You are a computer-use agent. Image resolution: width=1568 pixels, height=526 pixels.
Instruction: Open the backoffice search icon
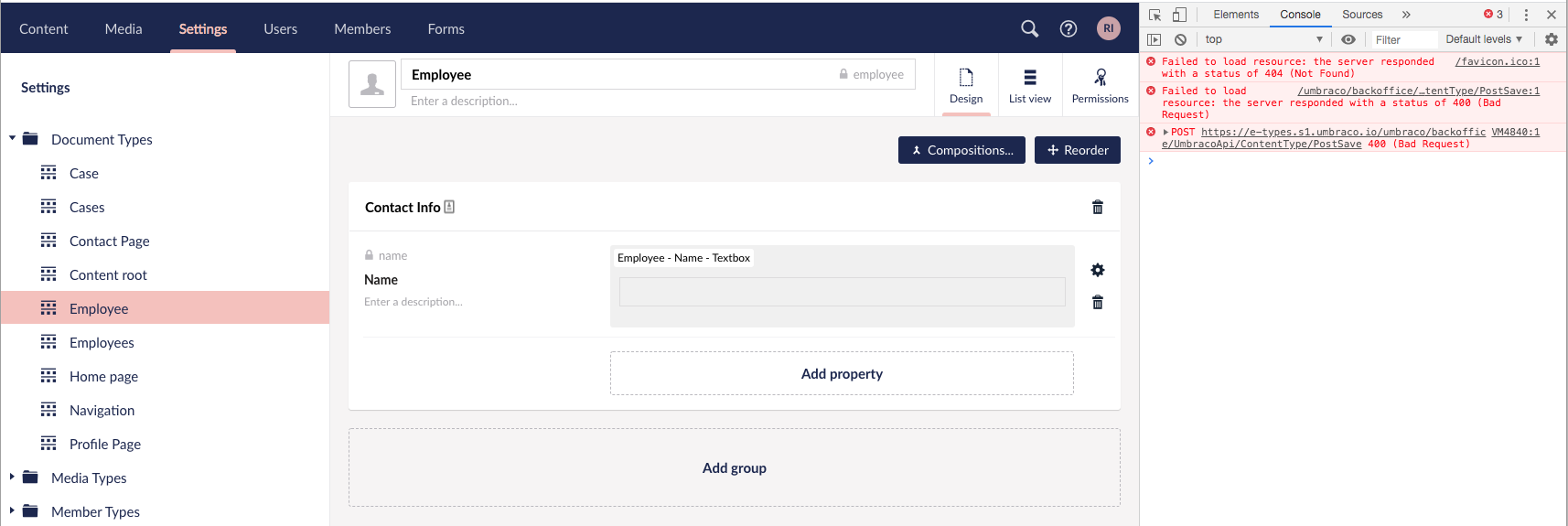pos(1029,28)
